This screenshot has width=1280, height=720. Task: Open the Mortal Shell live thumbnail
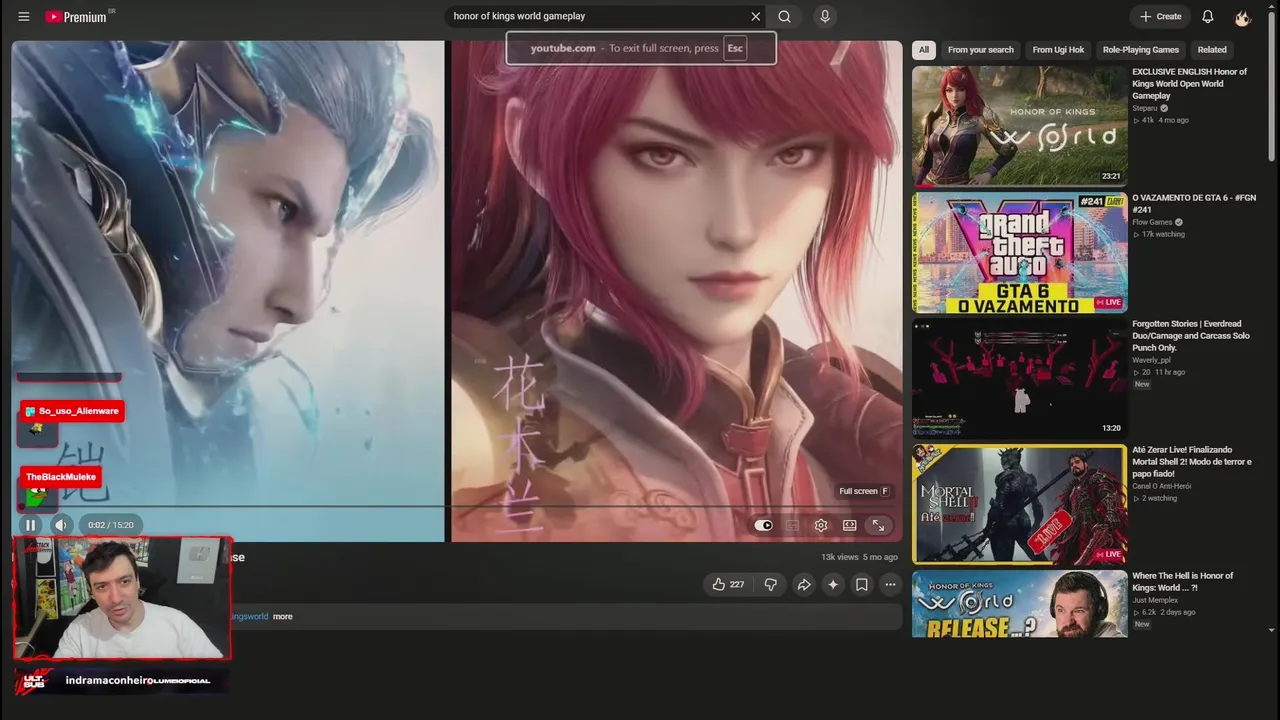point(1020,505)
